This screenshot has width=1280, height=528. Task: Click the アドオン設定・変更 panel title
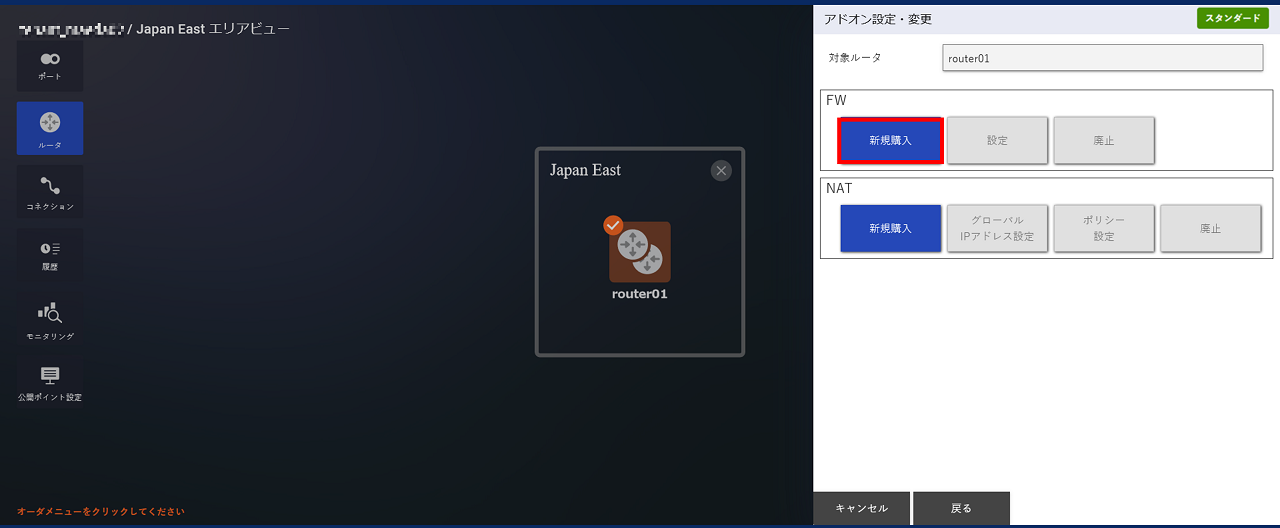pos(878,19)
